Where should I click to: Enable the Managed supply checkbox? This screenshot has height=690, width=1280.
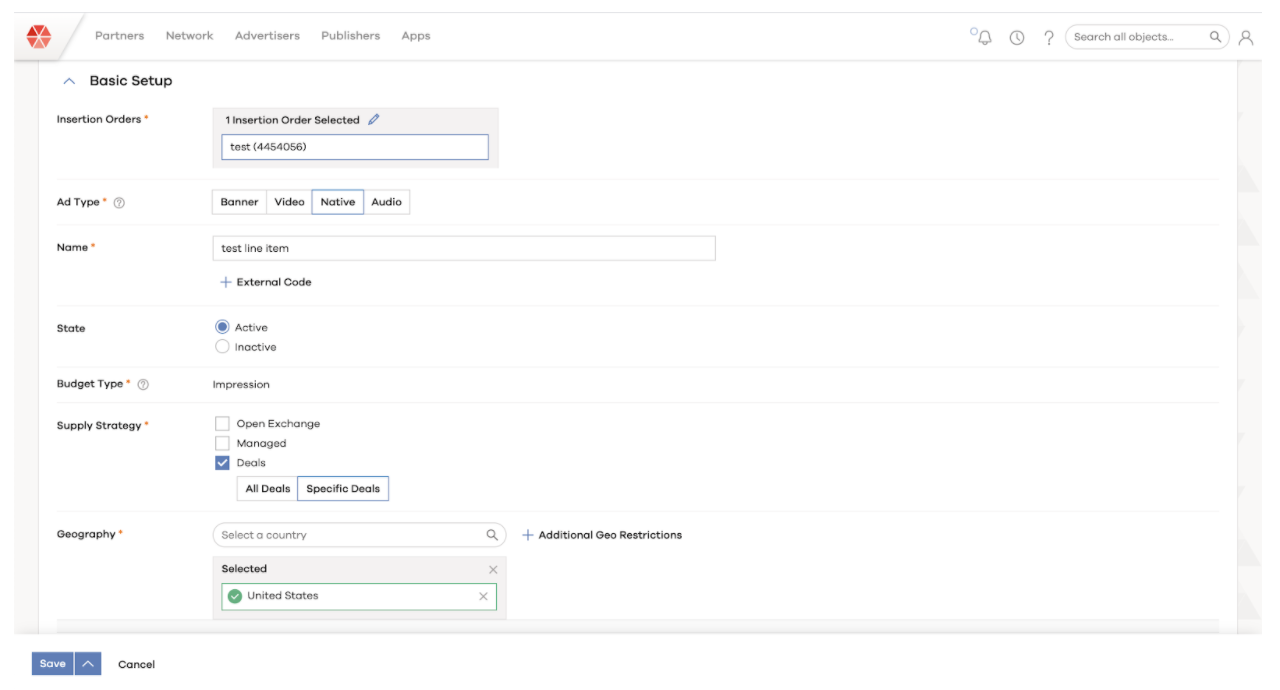click(222, 443)
